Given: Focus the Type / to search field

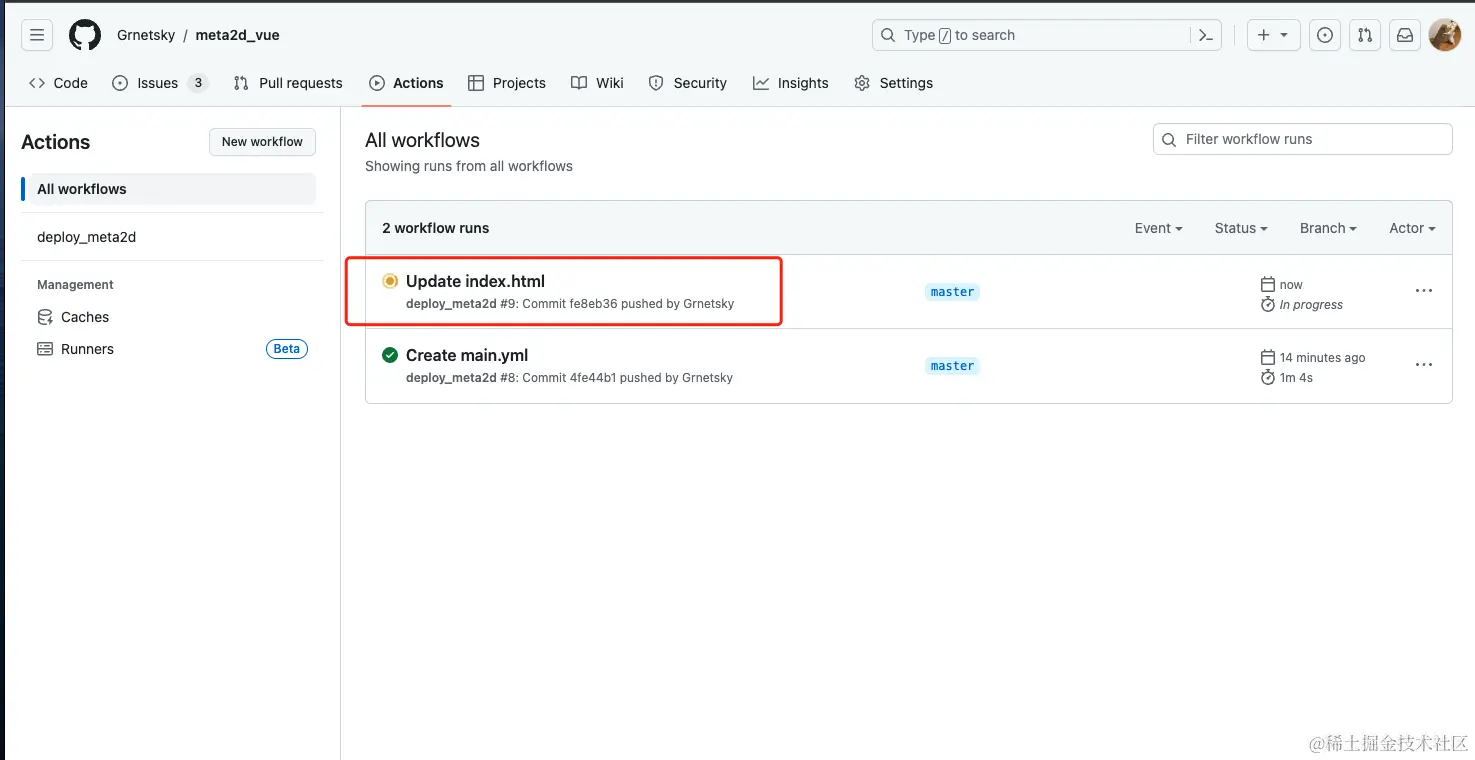Looking at the screenshot, I should tap(1046, 35).
